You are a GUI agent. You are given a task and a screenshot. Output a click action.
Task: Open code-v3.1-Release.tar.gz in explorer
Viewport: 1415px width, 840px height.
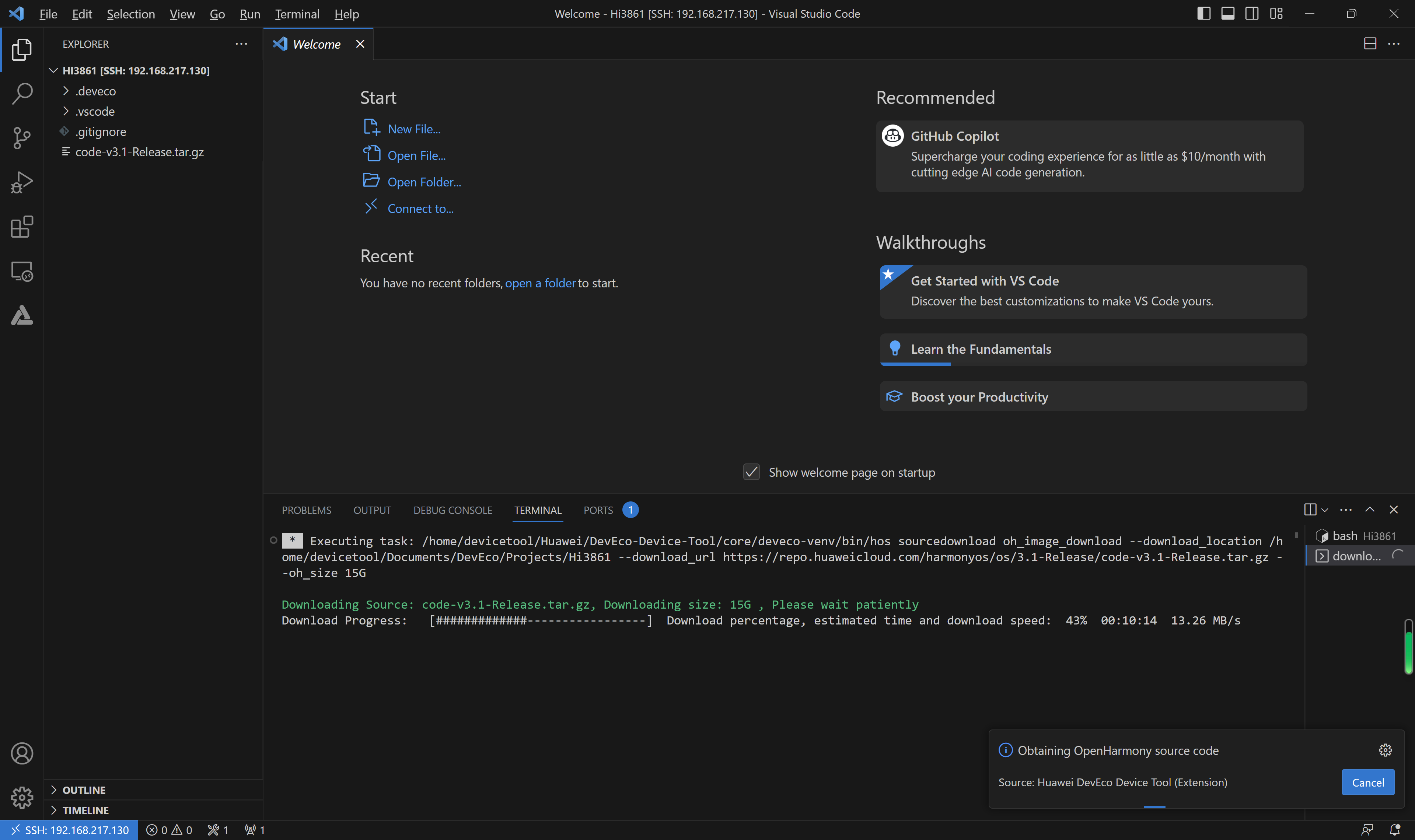pyautogui.click(x=139, y=152)
